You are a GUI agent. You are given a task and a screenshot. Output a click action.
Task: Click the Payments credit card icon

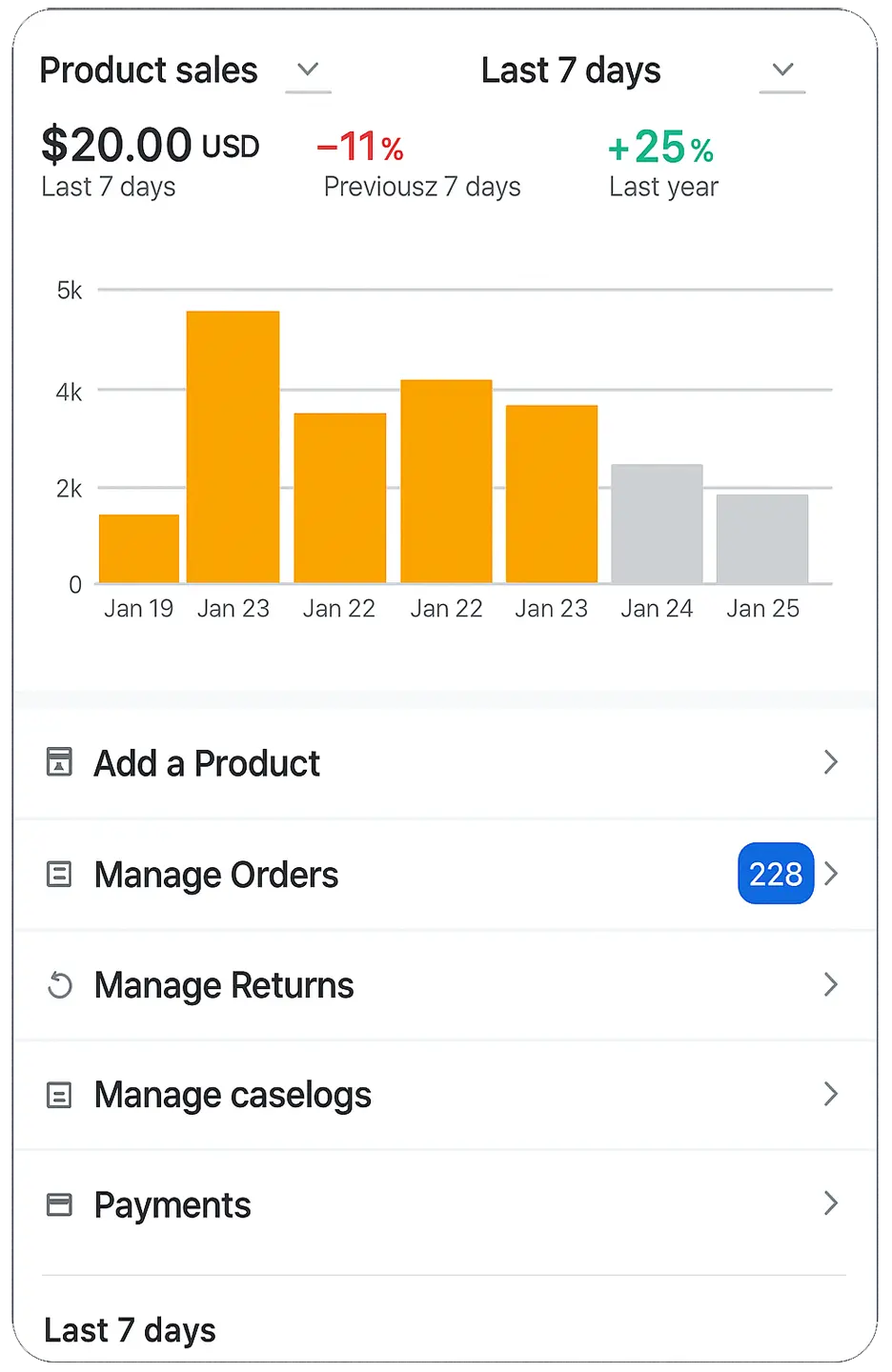point(59,1205)
